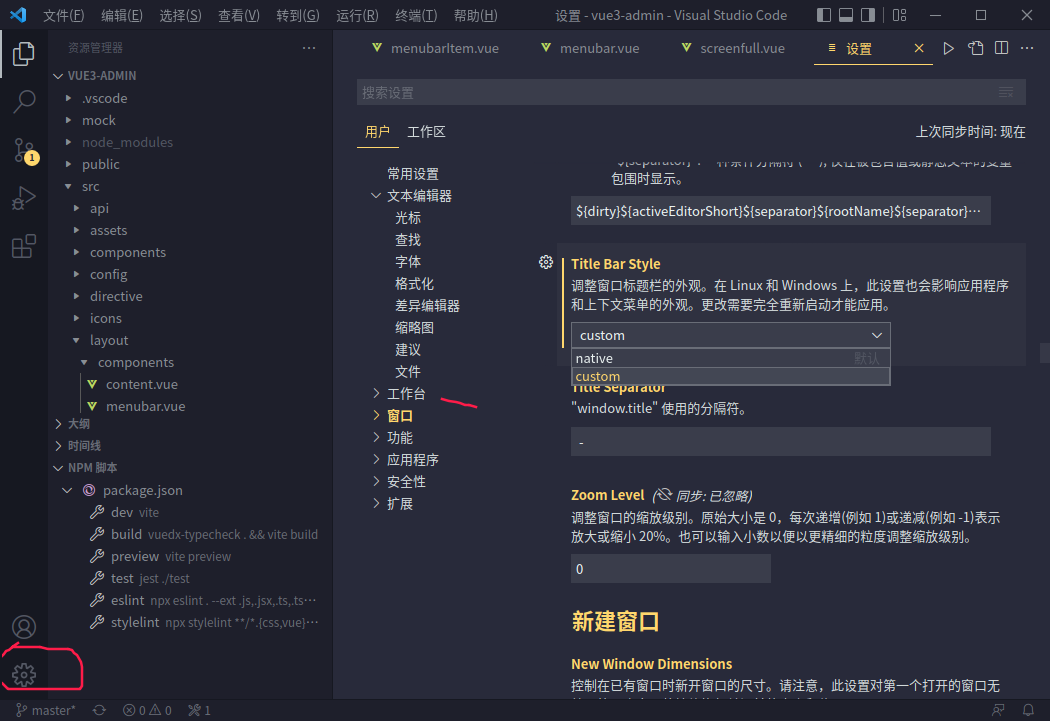Open menubar.vue file in explorer tree
1050x721 pixels.
point(145,406)
